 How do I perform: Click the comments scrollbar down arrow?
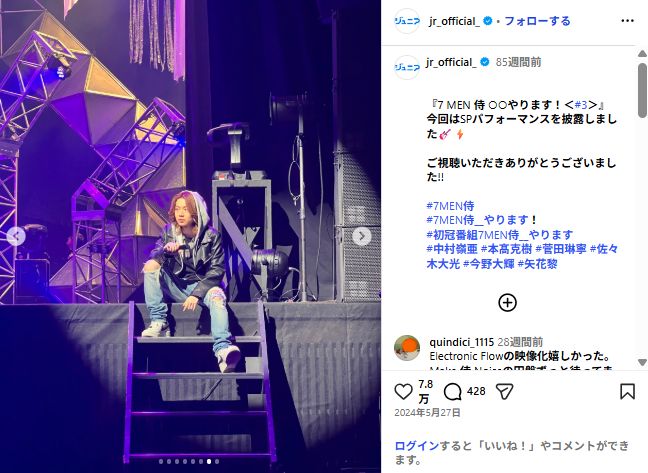point(642,362)
